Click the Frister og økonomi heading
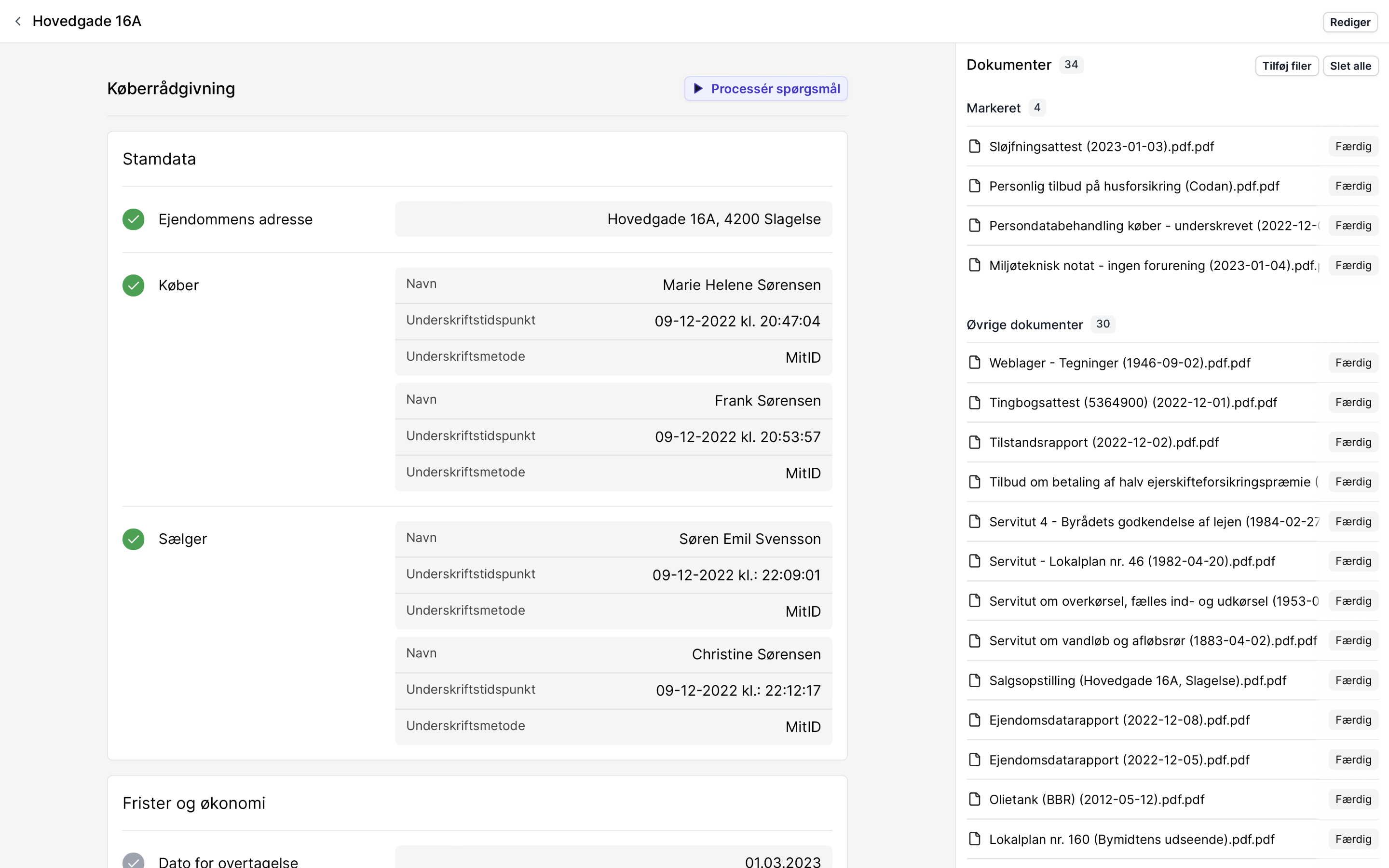The height and width of the screenshot is (868, 1389). coord(193,803)
